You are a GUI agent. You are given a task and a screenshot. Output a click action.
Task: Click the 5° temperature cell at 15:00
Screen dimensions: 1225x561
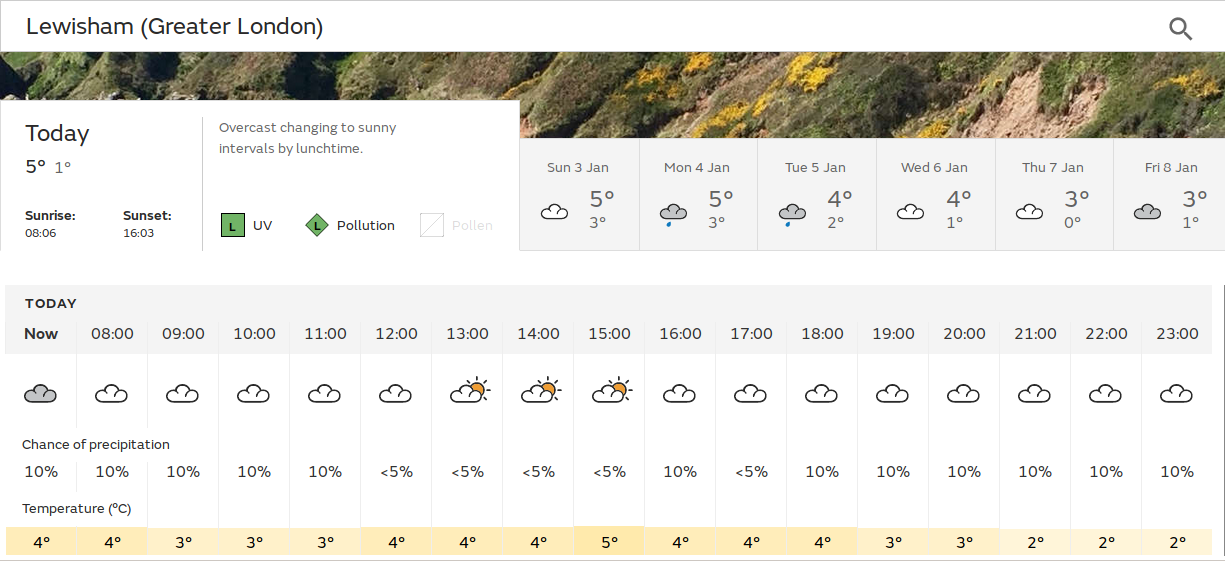[609, 542]
